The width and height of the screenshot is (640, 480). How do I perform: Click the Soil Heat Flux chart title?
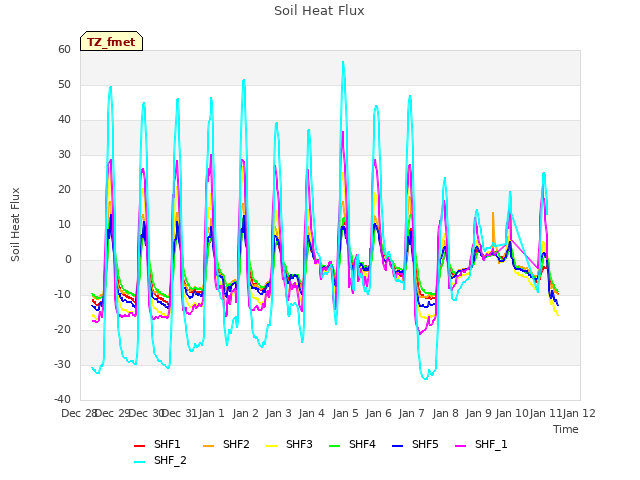click(x=319, y=11)
